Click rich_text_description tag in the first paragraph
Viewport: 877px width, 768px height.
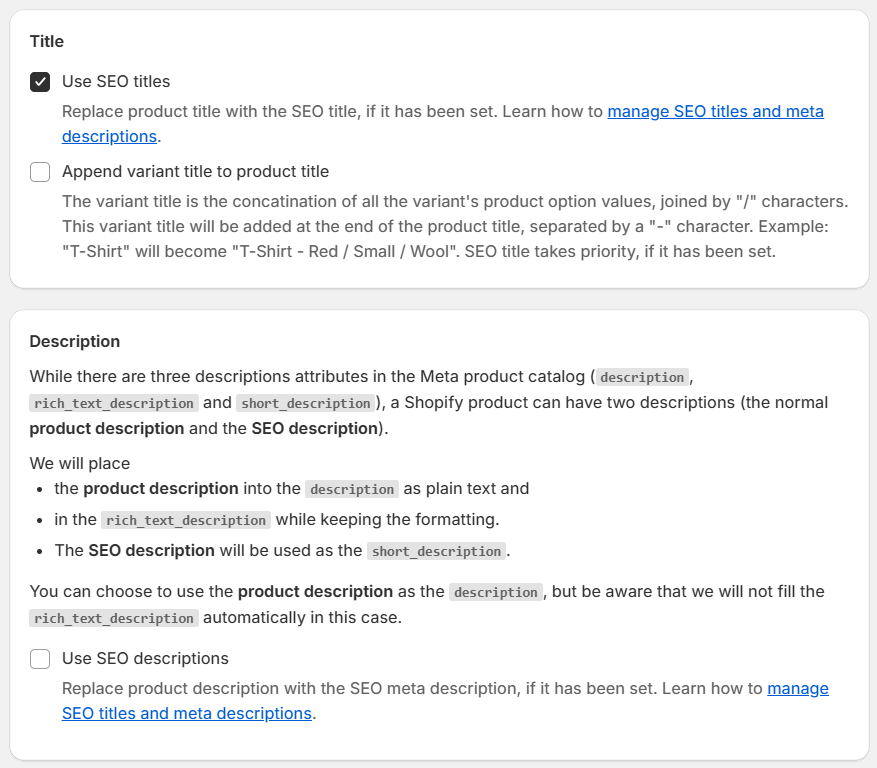coord(113,403)
